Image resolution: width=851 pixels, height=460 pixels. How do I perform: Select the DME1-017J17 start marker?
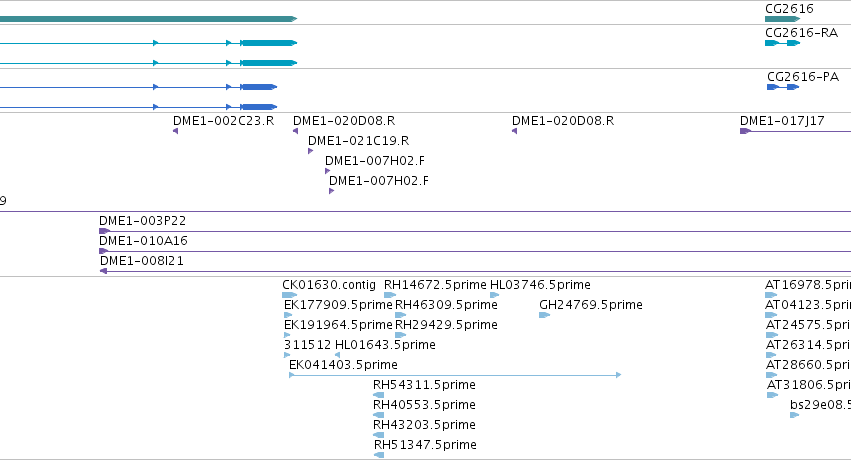coord(745,131)
